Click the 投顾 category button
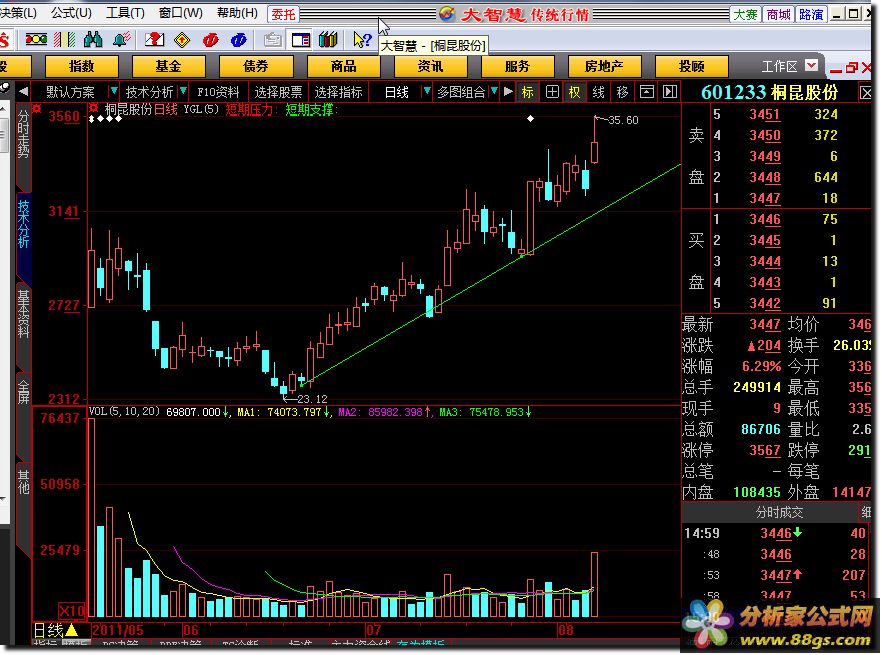Viewport: 882px width, 655px height. pyautogui.click(x=691, y=66)
